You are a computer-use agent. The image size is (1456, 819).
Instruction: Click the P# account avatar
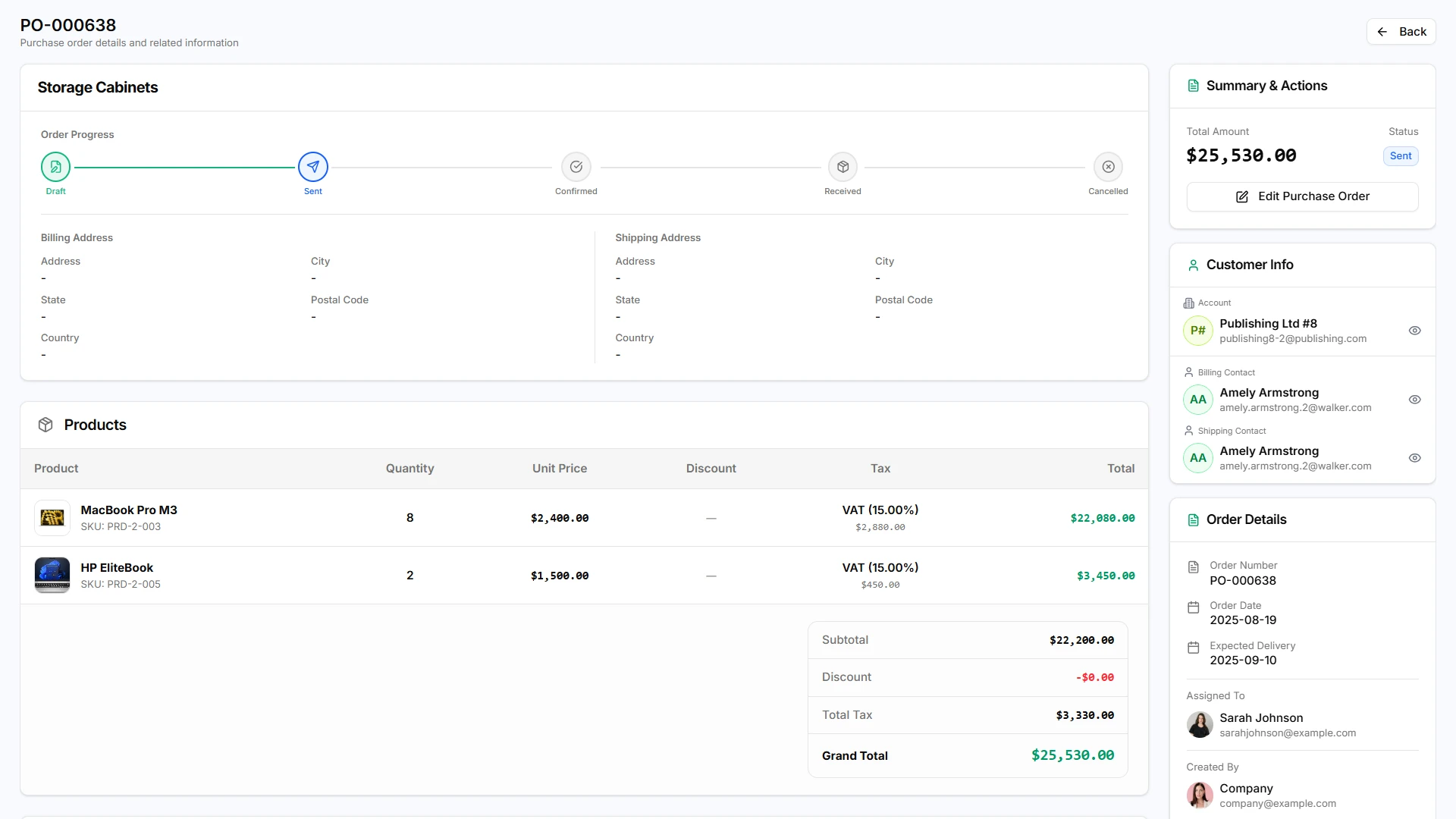tap(1198, 331)
